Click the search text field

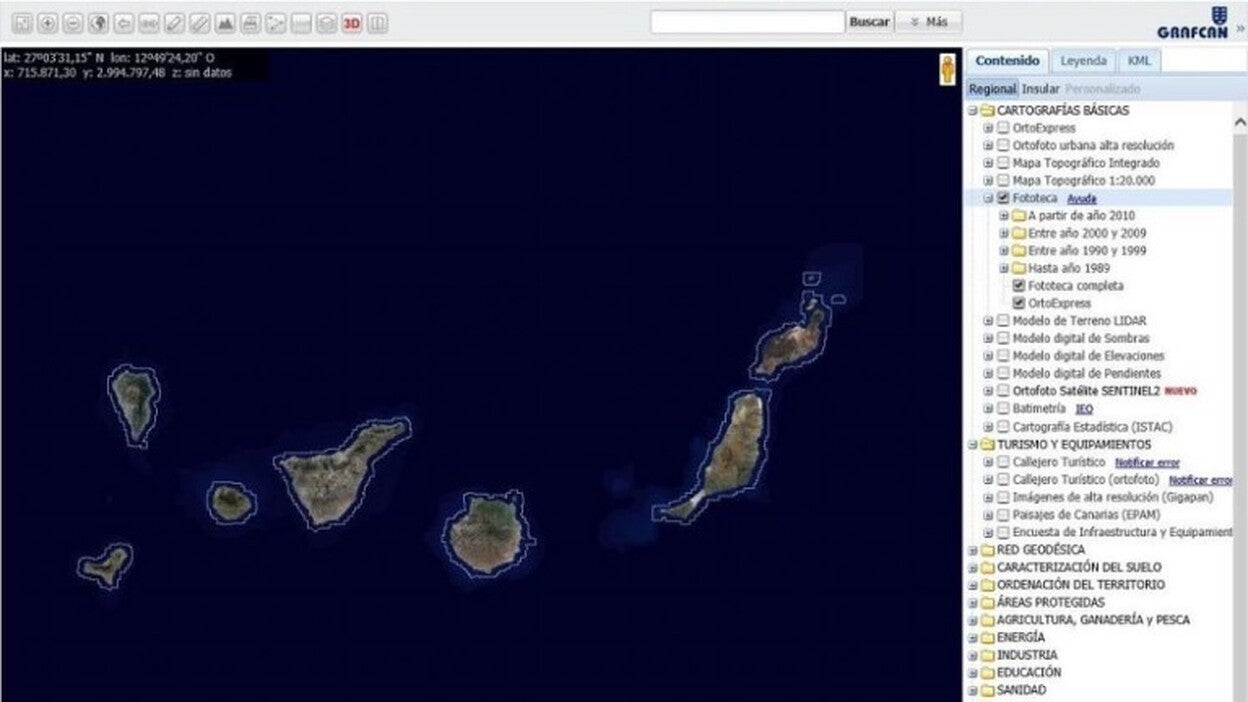[747, 22]
